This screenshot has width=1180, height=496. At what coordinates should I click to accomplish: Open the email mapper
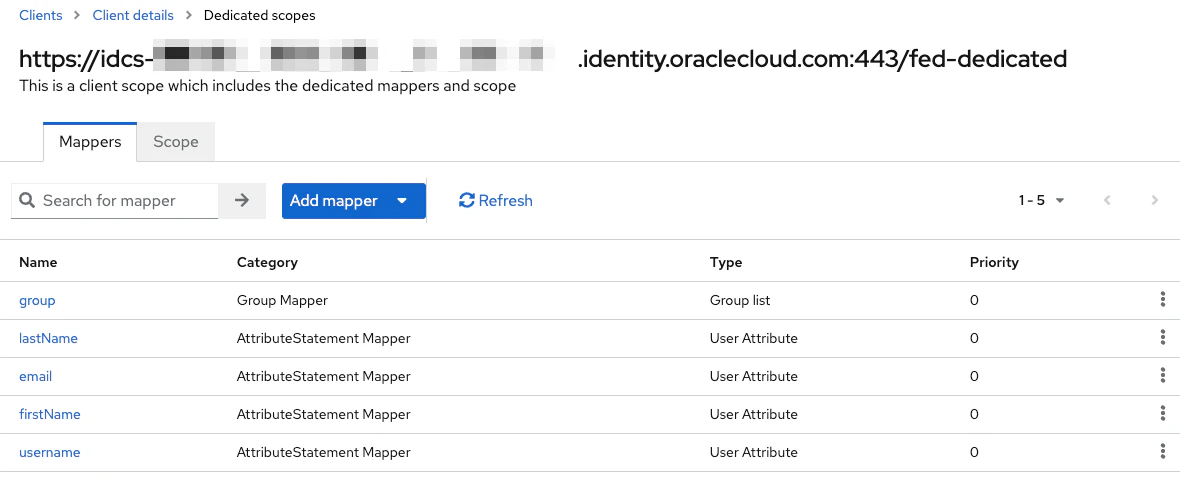(x=35, y=376)
